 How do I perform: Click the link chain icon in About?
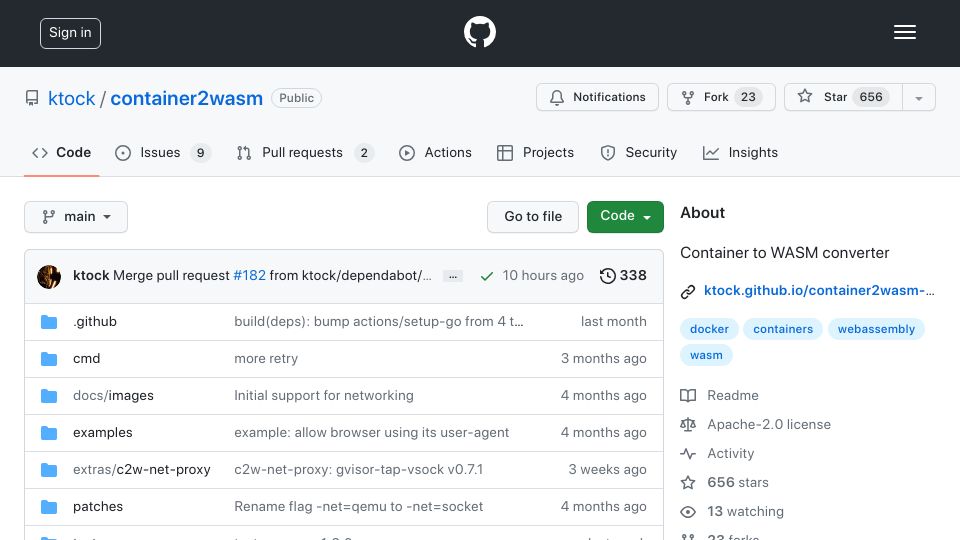688,292
